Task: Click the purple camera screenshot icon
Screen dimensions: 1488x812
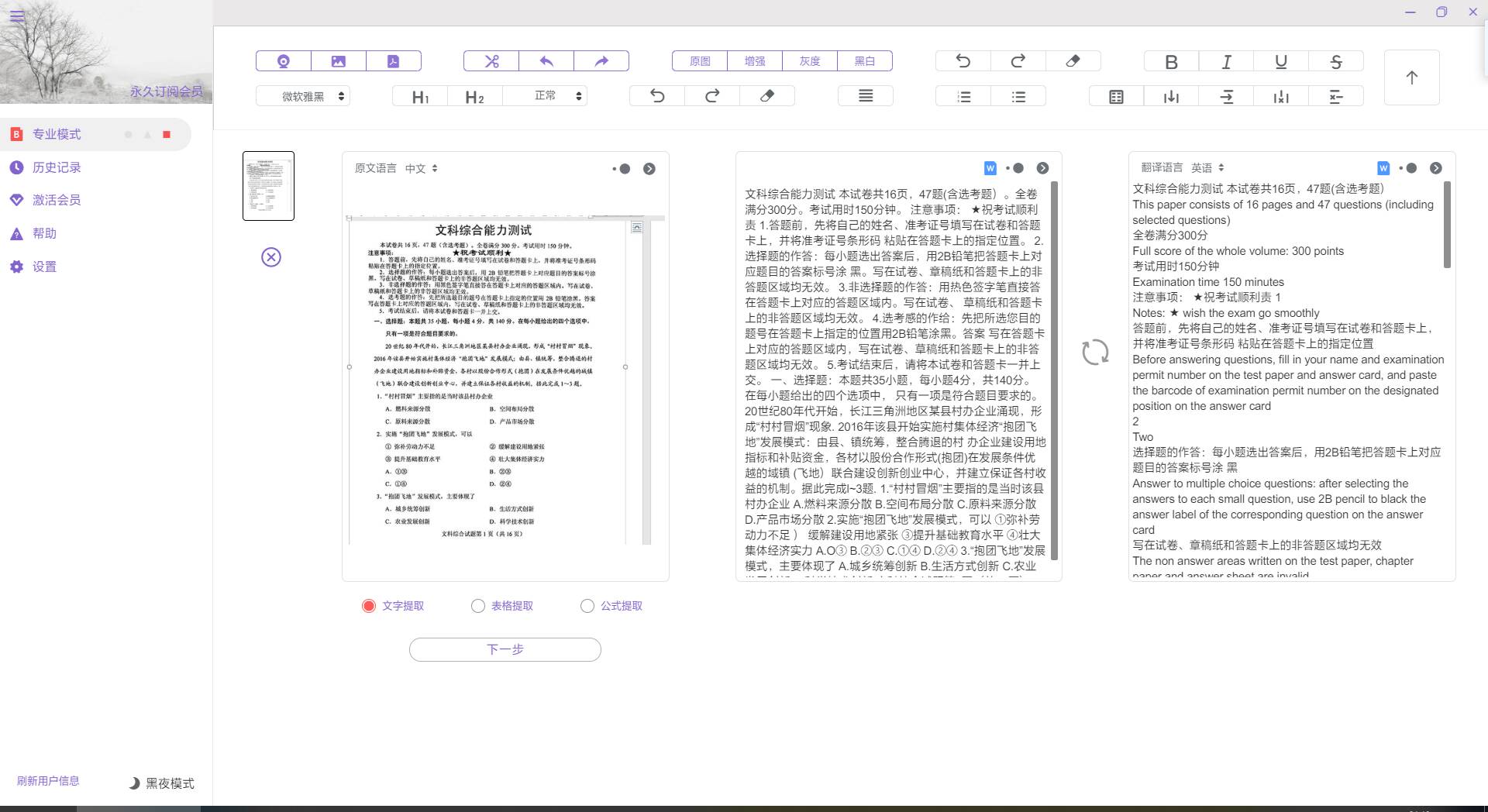Action: click(284, 61)
